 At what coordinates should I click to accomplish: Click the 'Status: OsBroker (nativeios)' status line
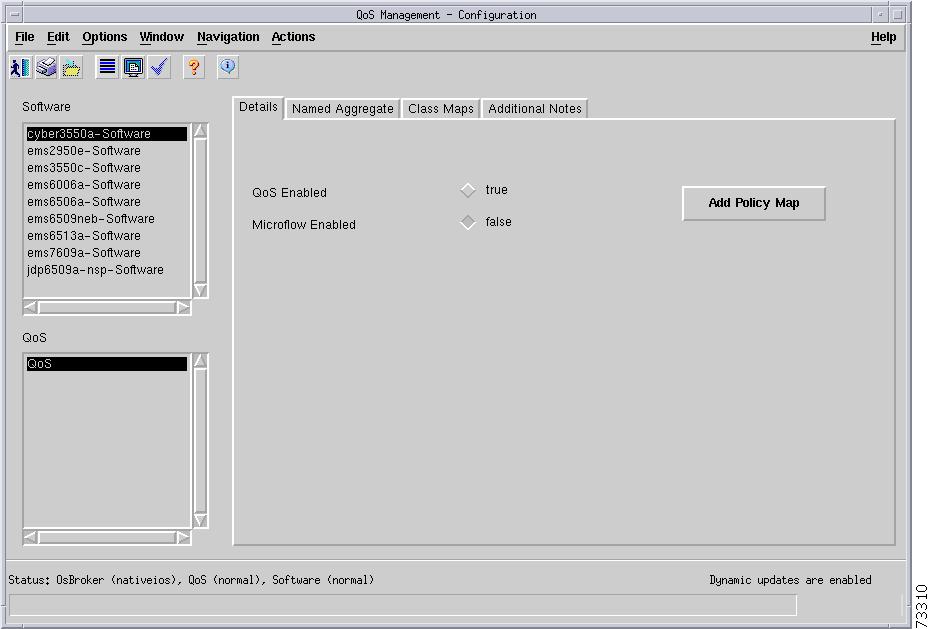pos(191,580)
